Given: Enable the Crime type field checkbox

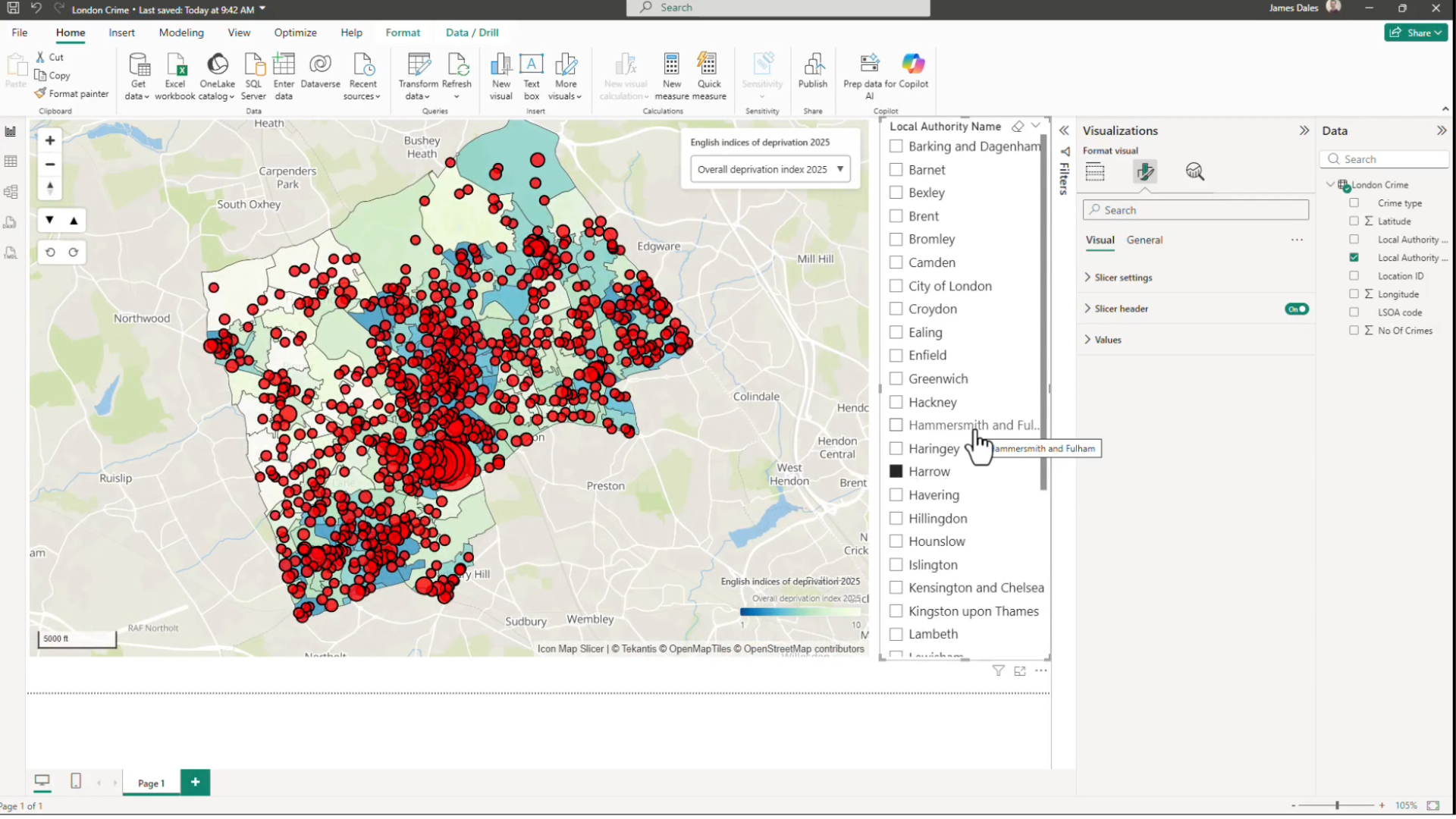Looking at the screenshot, I should (1354, 202).
